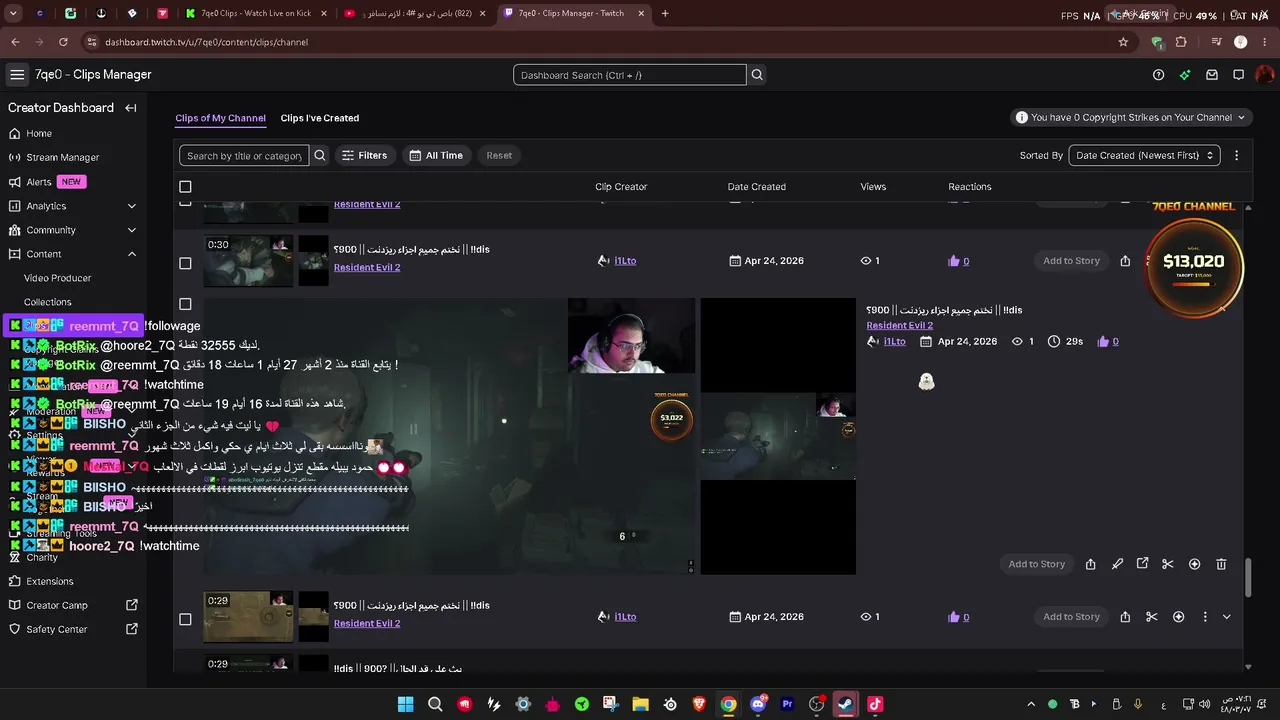Viewport: 1280px width, 720px height.
Task: Select the 0:29 clip checkbox
Action: point(185,619)
